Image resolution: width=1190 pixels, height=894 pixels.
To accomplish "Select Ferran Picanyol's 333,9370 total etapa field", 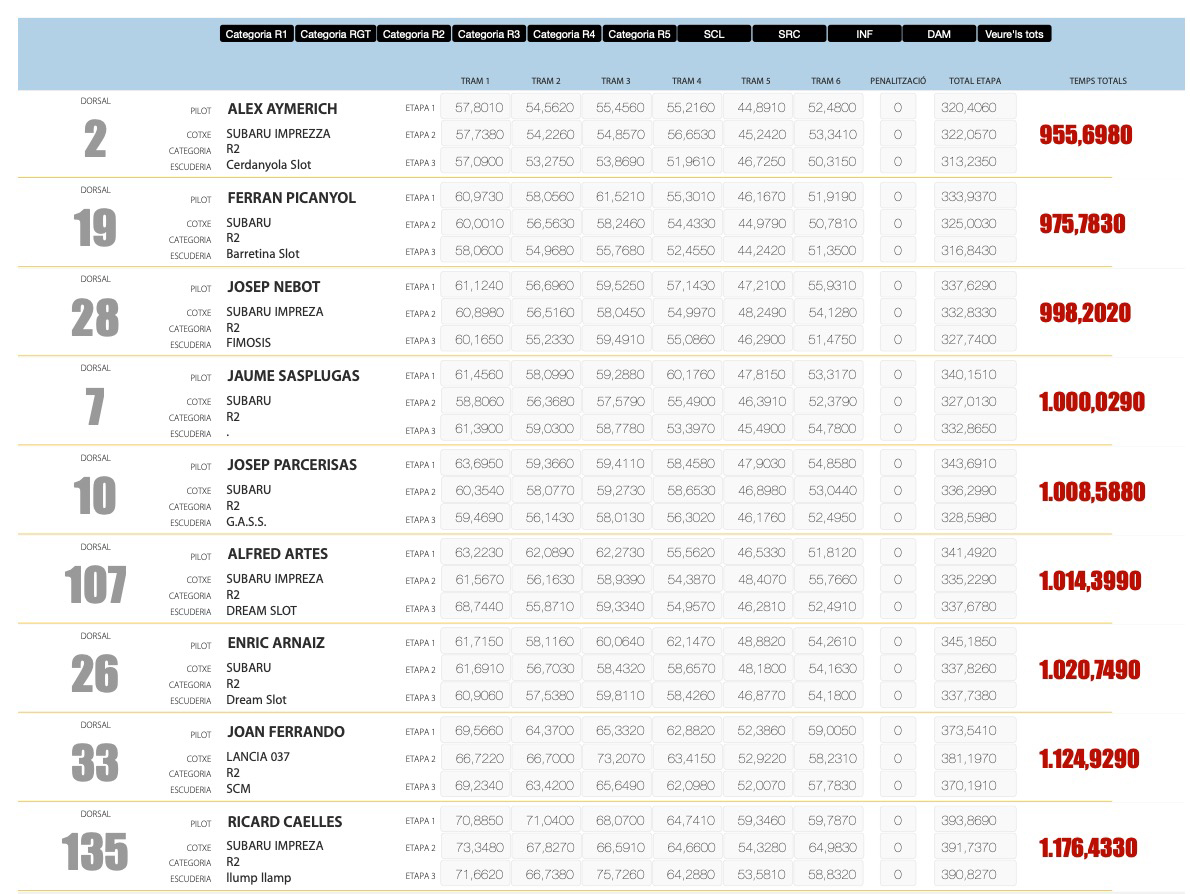I will (x=974, y=197).
